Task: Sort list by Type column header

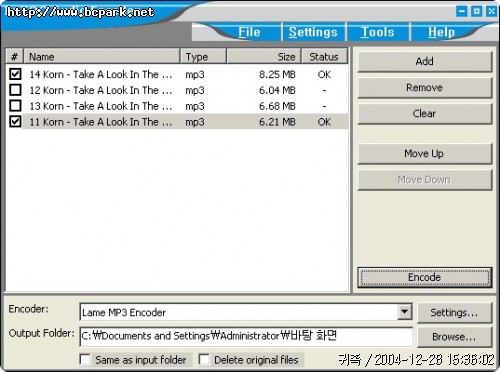Action: [203, 56]
